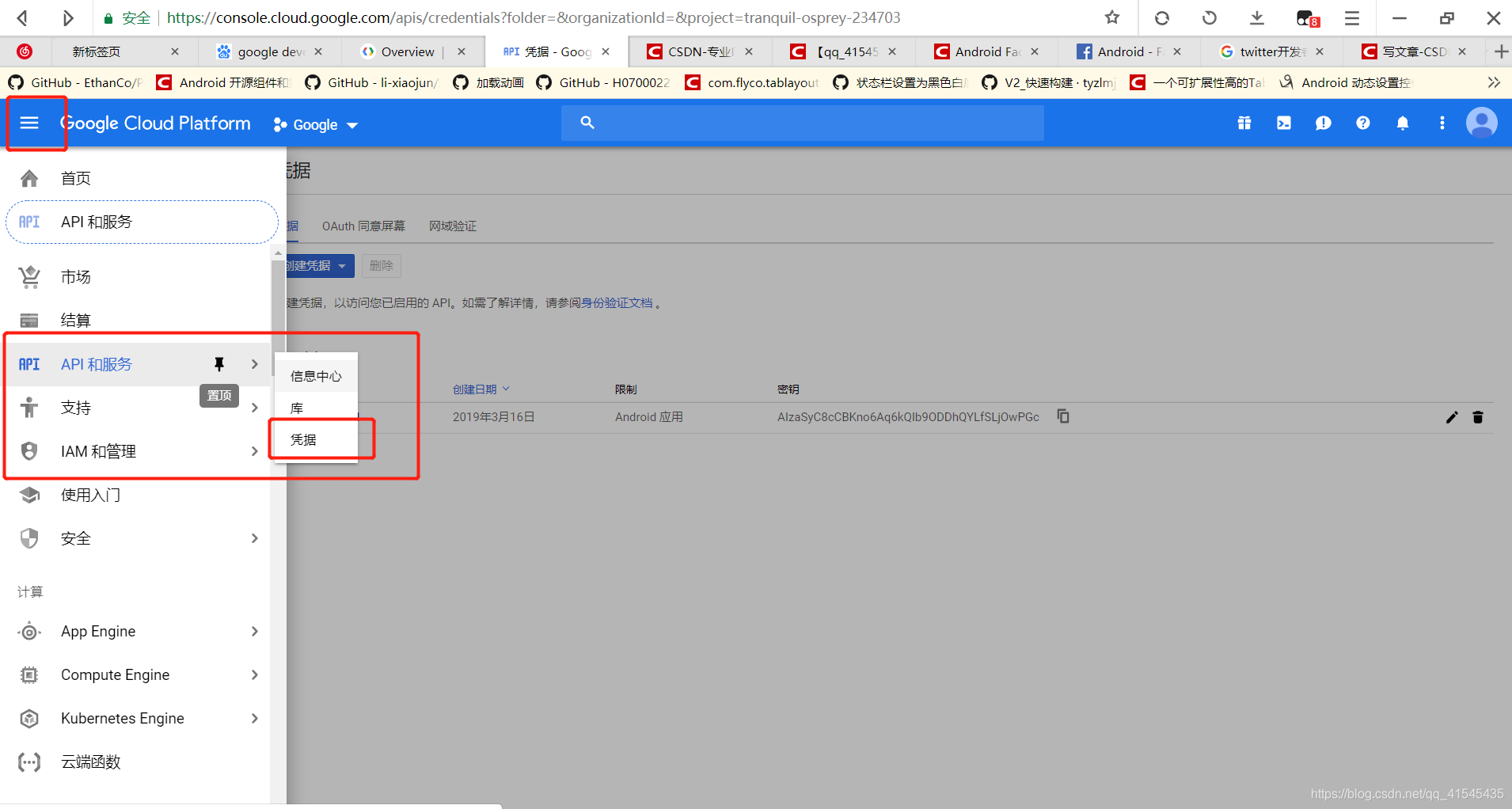Expand the 安全 submenu chevron

click(x=254, y=538)
